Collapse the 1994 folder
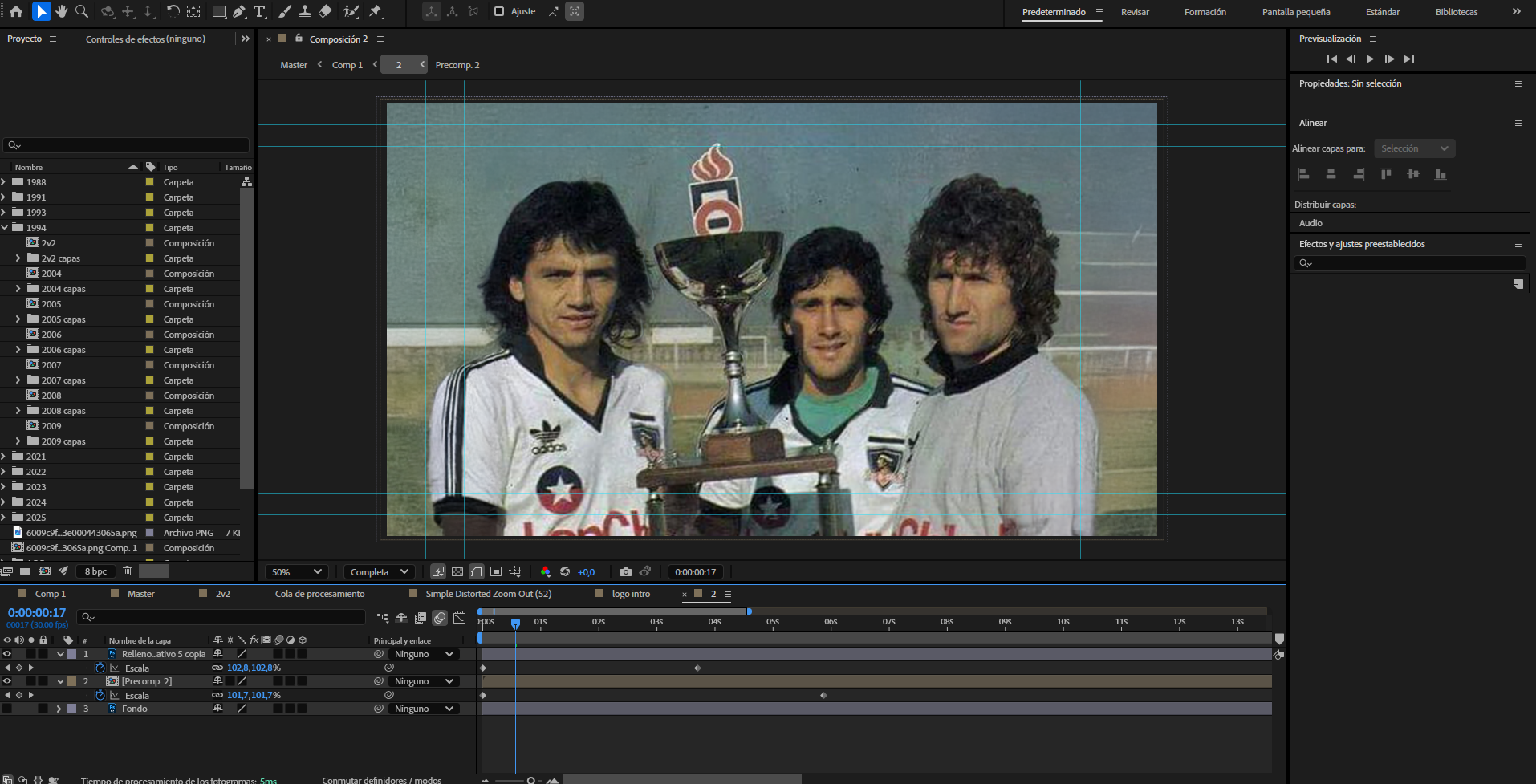This screenshot has height=784, width=1536. (4, 228)
